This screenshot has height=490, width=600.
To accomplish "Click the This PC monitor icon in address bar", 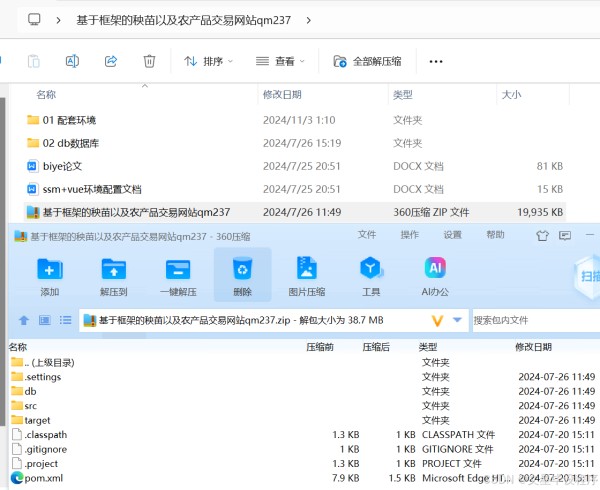I will tap(34, 20).
